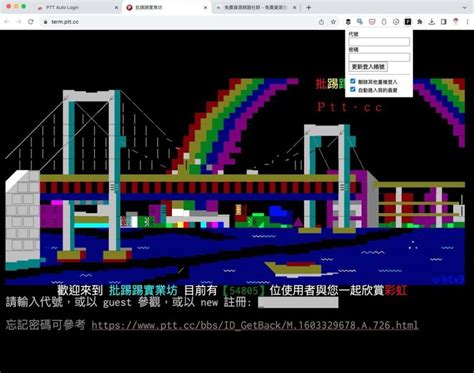Toggle the black PTT Auto Login extension icon

point(408,22)
